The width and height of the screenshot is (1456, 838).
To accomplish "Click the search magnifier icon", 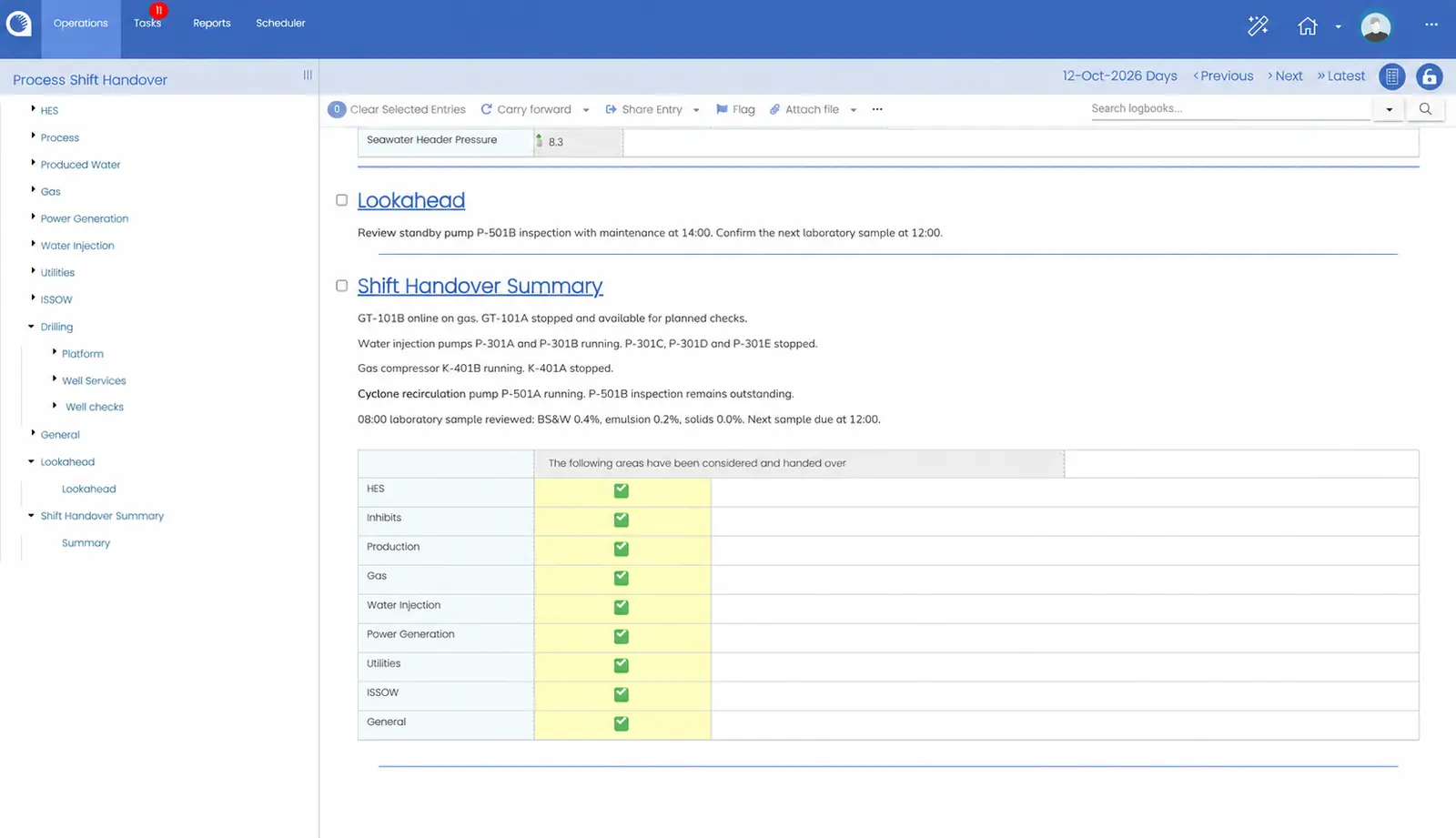I will coord(1425,109).
